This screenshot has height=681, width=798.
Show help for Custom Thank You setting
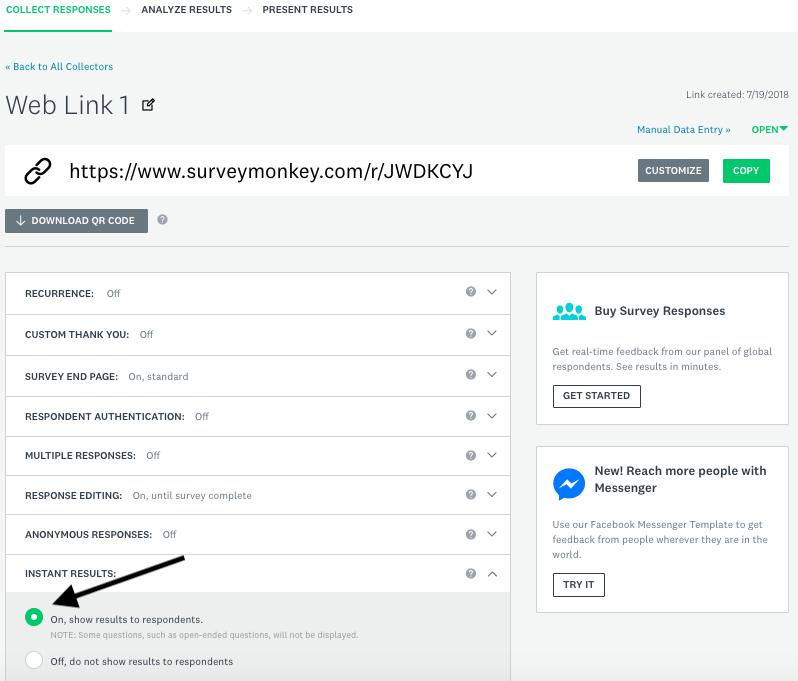click(471, 333)
